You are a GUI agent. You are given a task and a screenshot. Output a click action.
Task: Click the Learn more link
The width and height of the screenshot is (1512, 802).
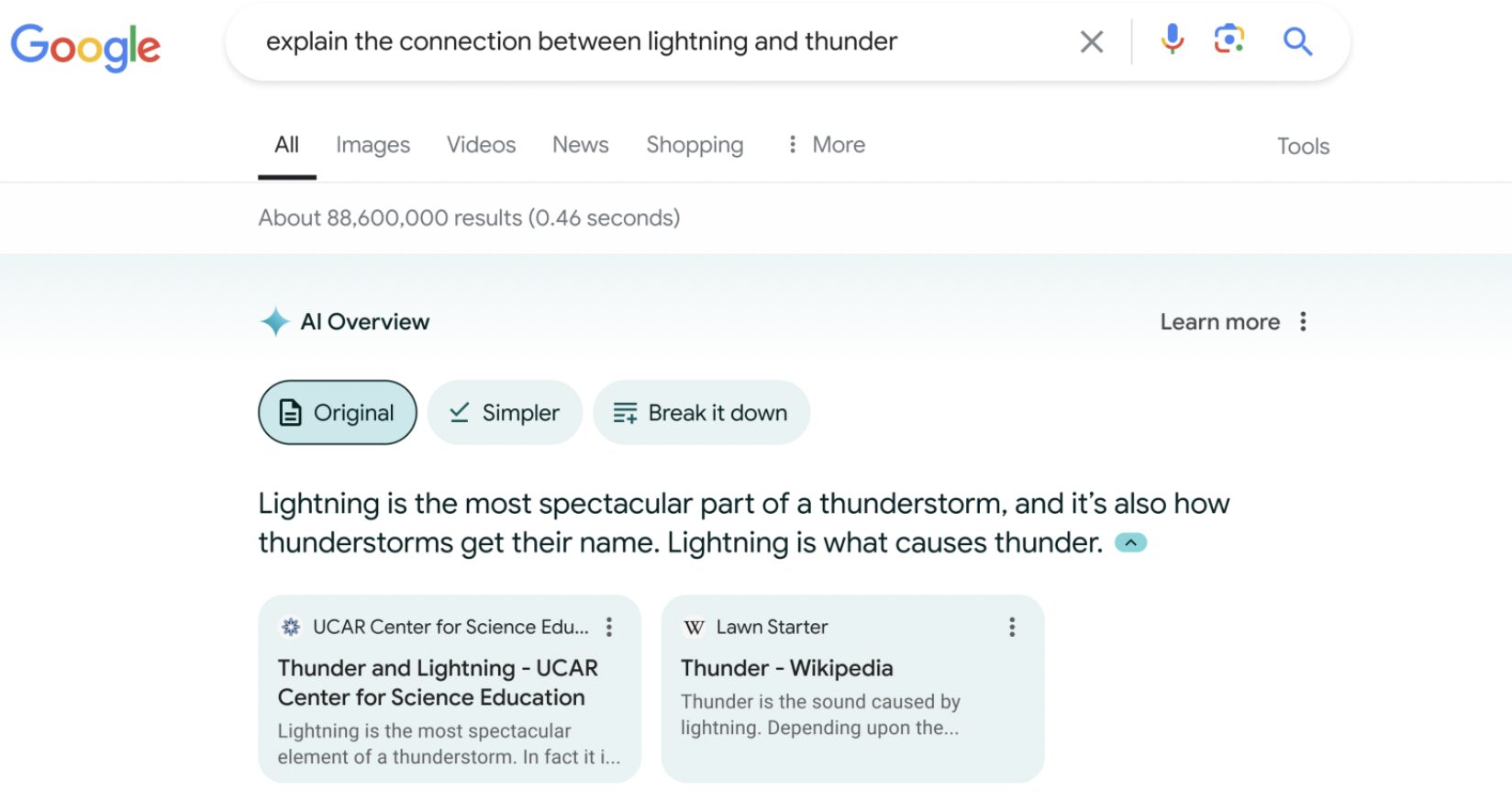coord(1219,322)
